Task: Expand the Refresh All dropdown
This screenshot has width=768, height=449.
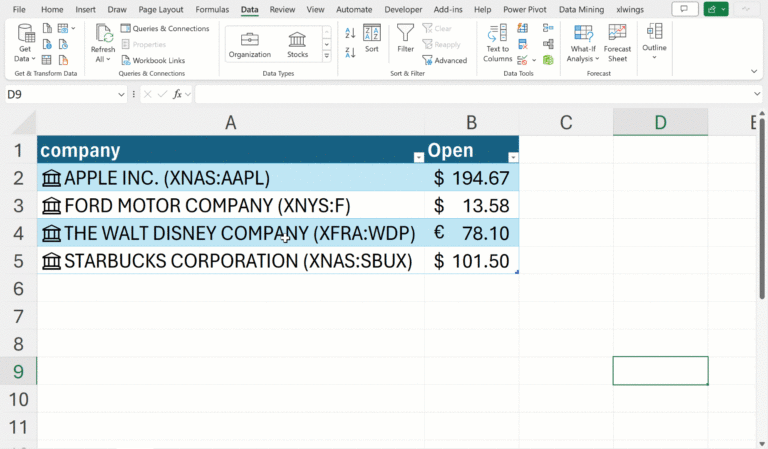Action: [102, 60]
